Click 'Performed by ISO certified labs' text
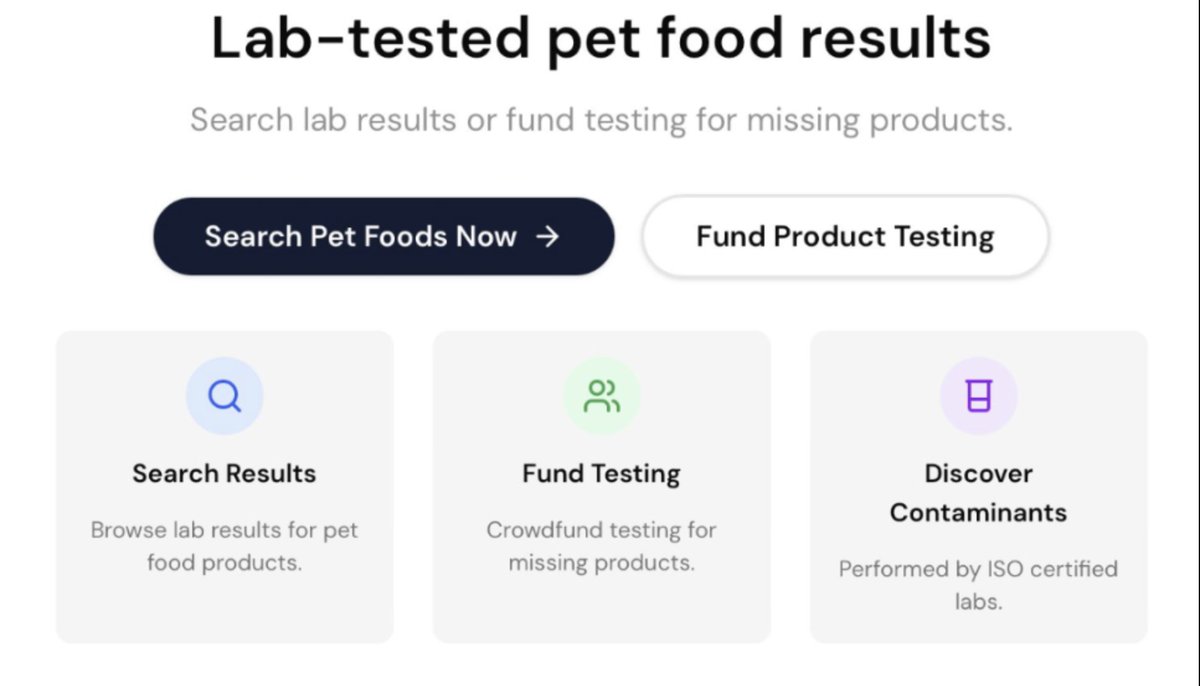This screenshot has width=1200, height=686. 978,585
